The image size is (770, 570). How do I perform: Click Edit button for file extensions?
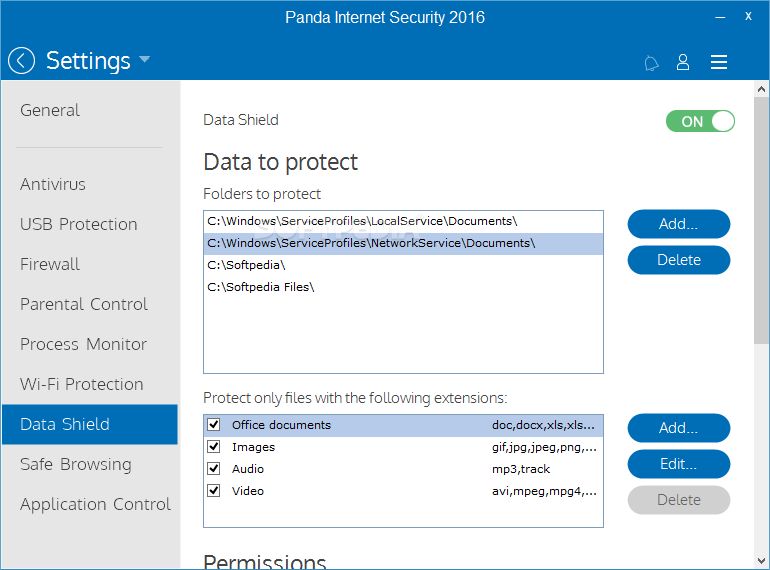click(x=679, y=464)
